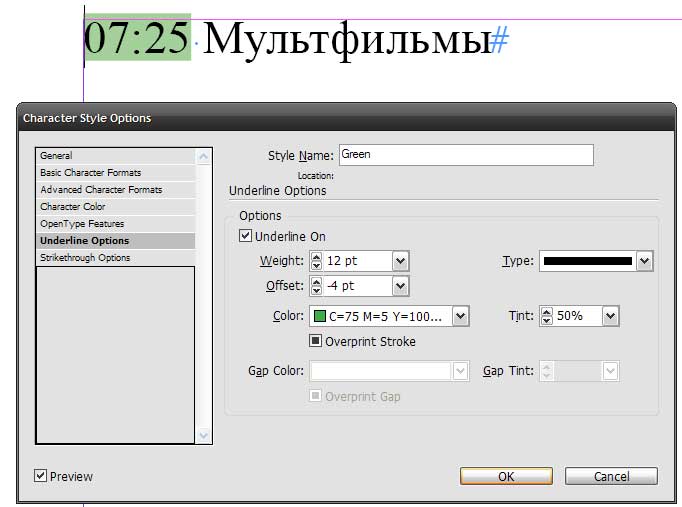Click the solid line Type preview
The width and height of the screenshot is (682, 507).
click(588, 261)
